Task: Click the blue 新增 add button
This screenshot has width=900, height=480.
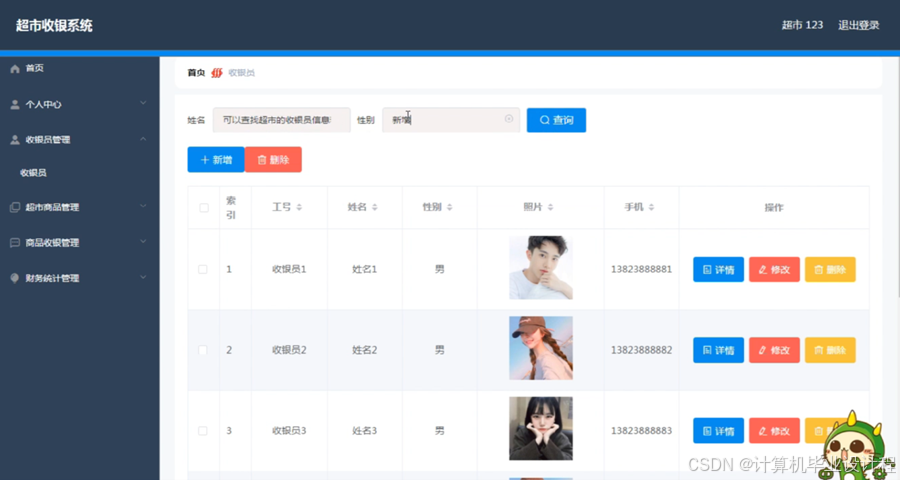Action: coord(216,160)
